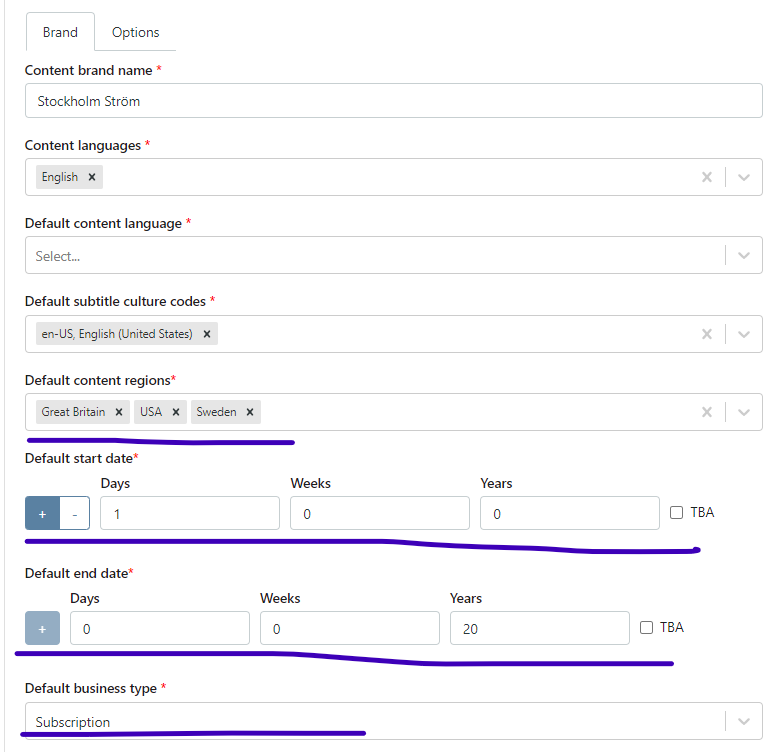Click the plus button for start date
The height and width of the screenshot is (752, 780).
[x=43, y=513]
